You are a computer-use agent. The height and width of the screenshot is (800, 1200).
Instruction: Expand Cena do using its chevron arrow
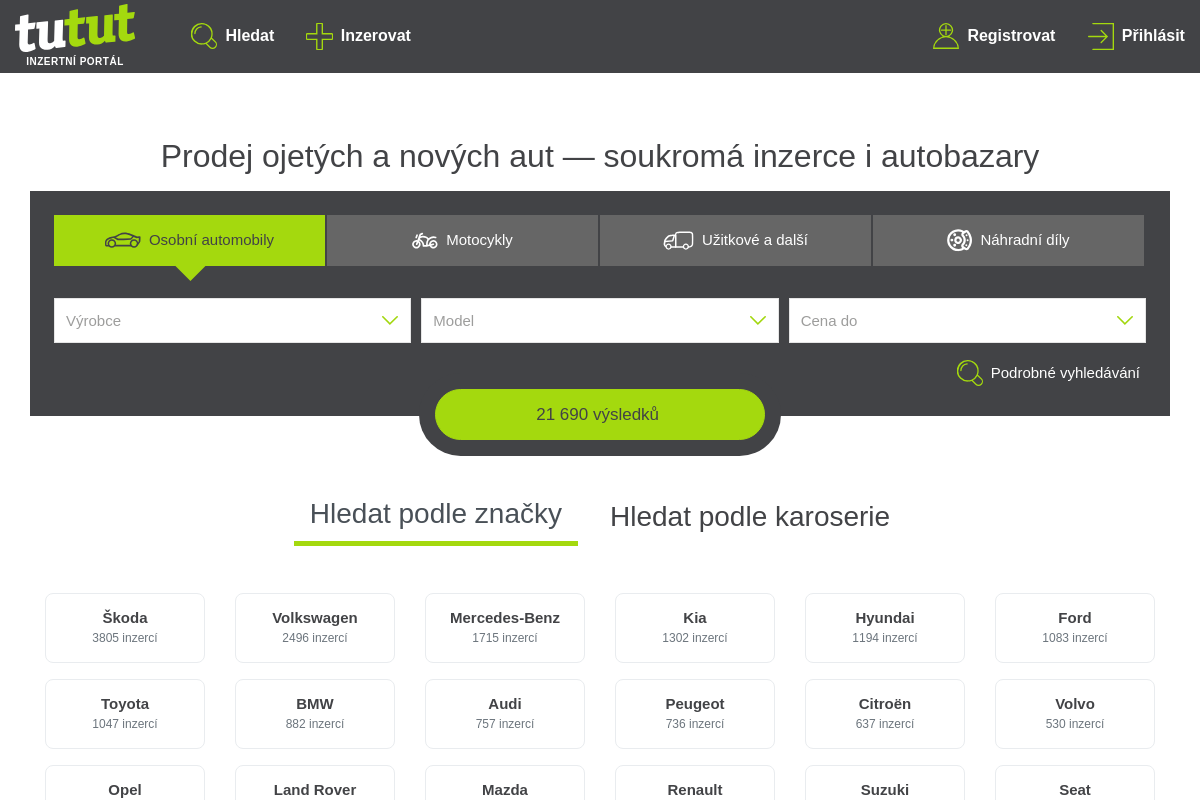tap(1125, 320)
